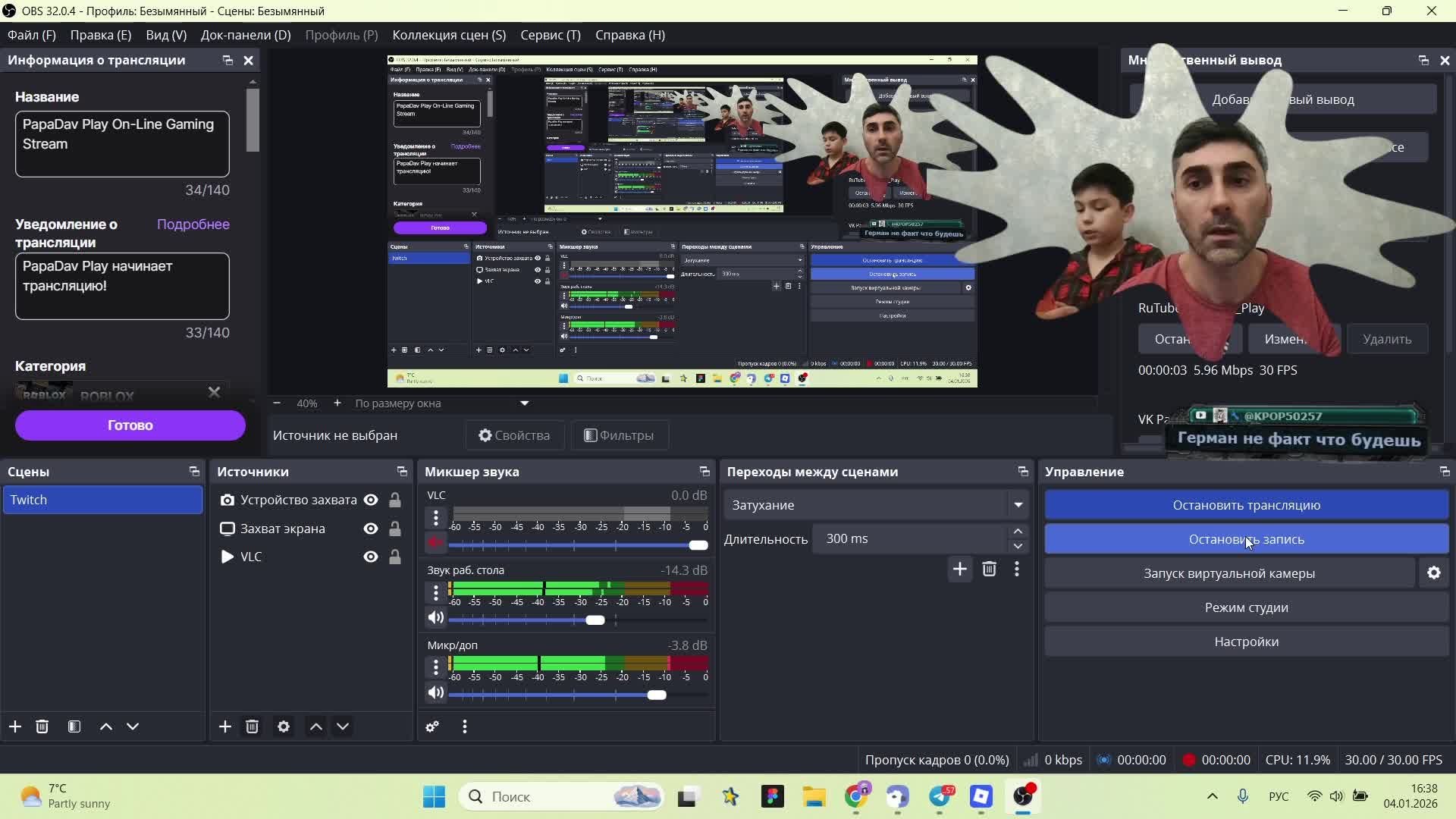Mute the Микр/доп speaker icon
The height and width of the screenshot is (819, 1456).
[435, 693]
